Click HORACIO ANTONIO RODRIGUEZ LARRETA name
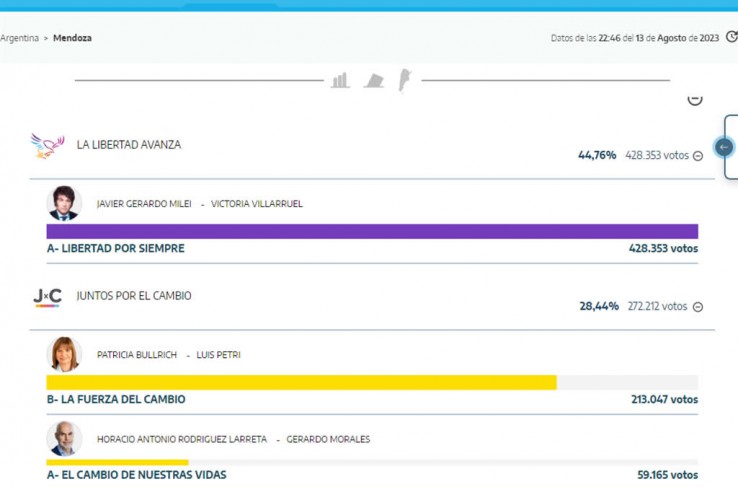 coord(182,439)
